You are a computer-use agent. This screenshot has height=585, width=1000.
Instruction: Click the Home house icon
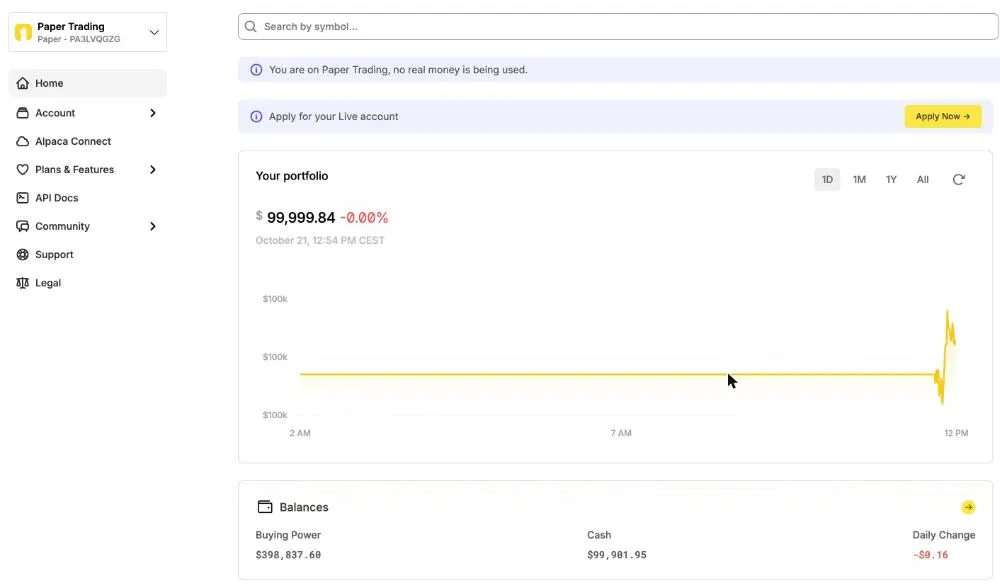22,83
